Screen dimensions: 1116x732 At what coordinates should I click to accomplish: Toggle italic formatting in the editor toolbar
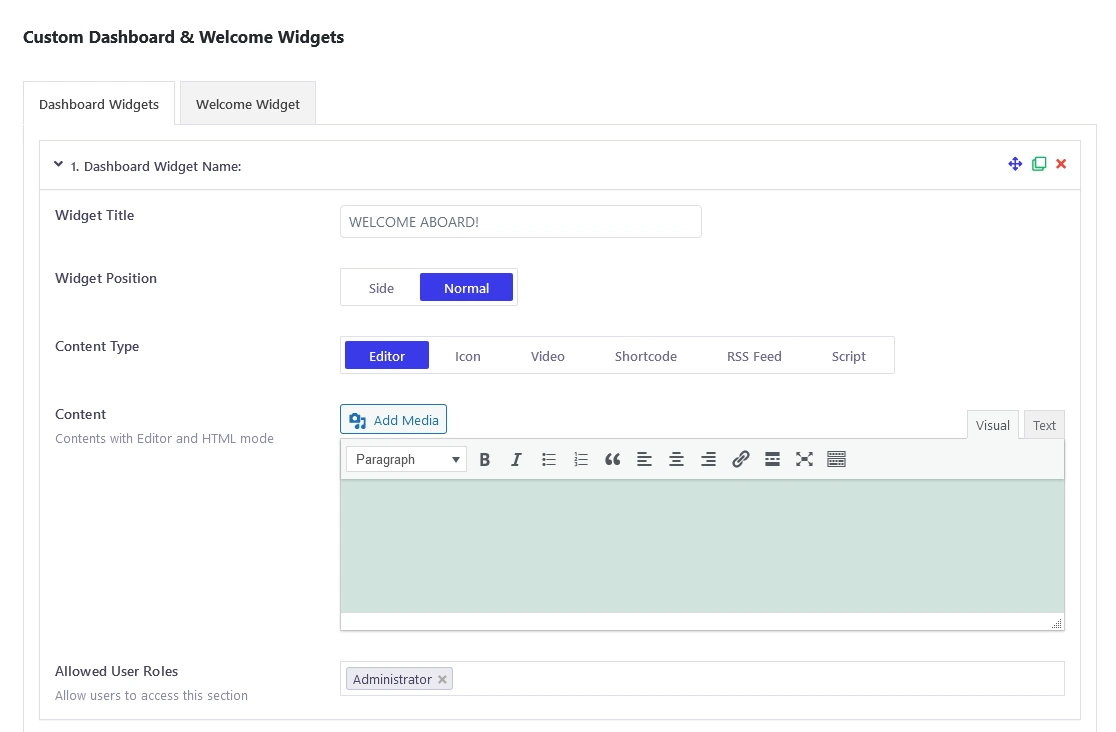(x=517, y=459)
